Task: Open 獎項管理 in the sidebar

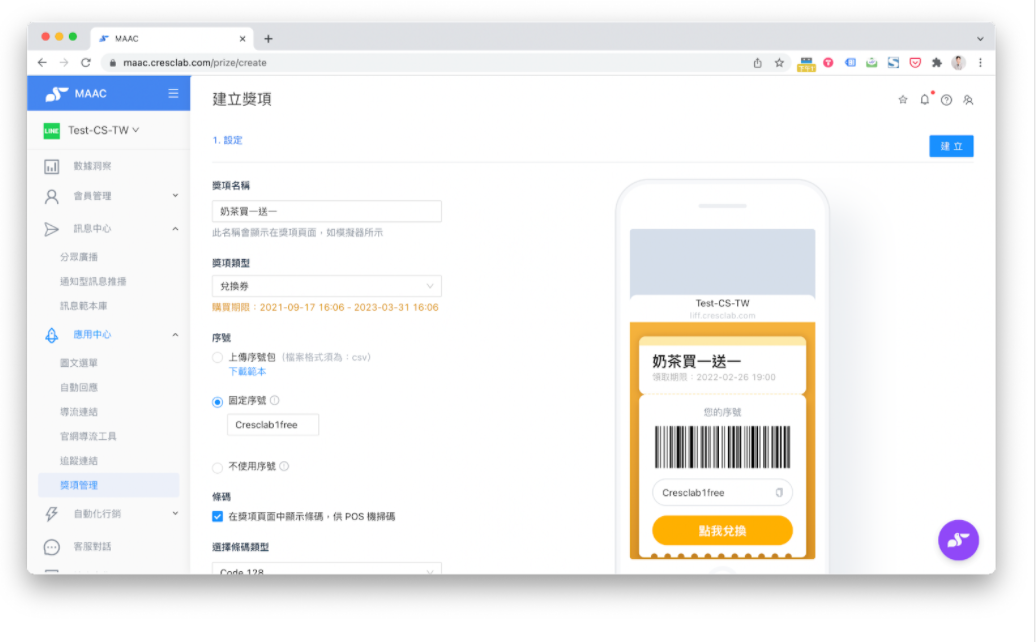Action: coord(108,485)
